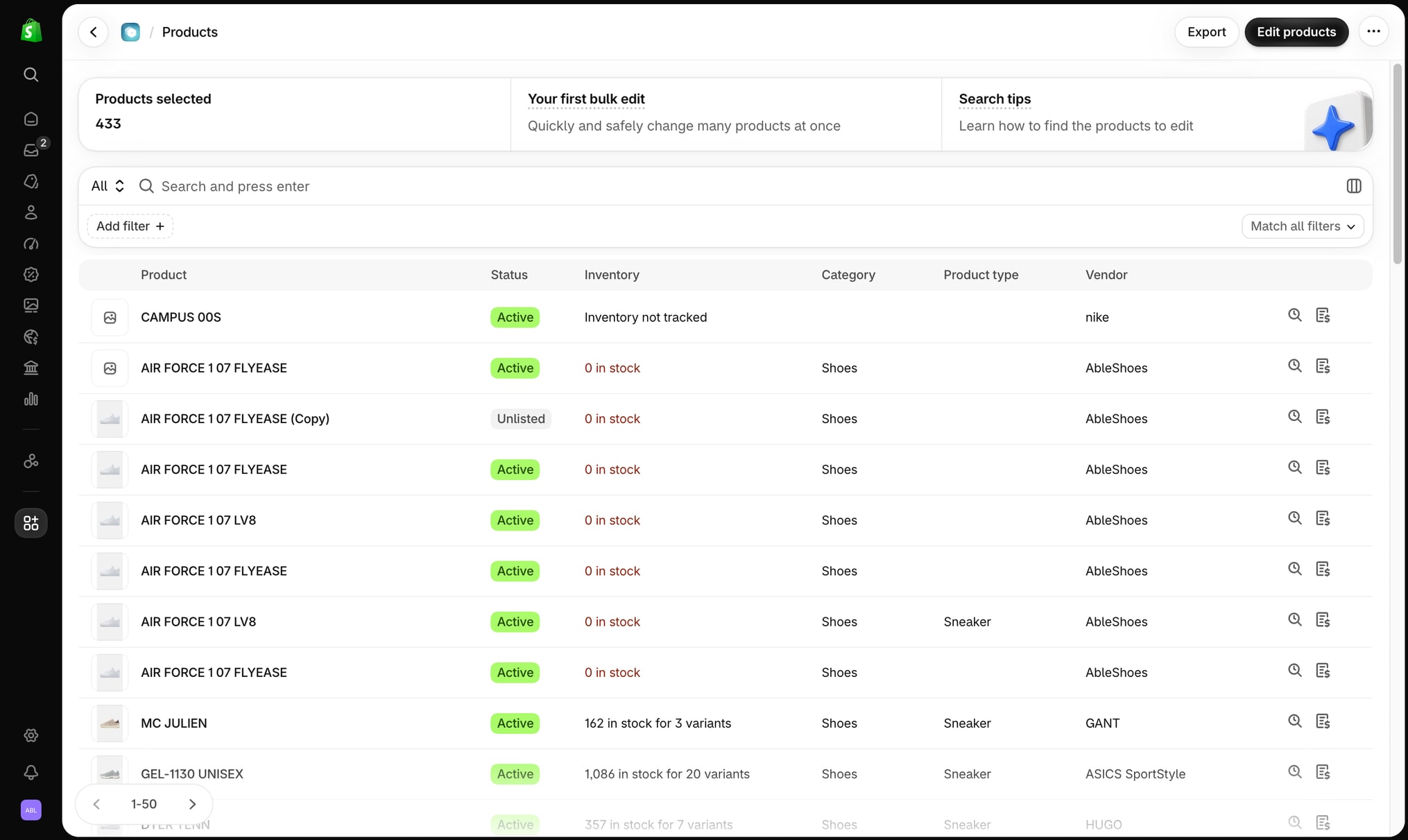Go to the previous page of products
Image resolution: width=1408 pixels, height=840 pixels.
click(96, 804)
